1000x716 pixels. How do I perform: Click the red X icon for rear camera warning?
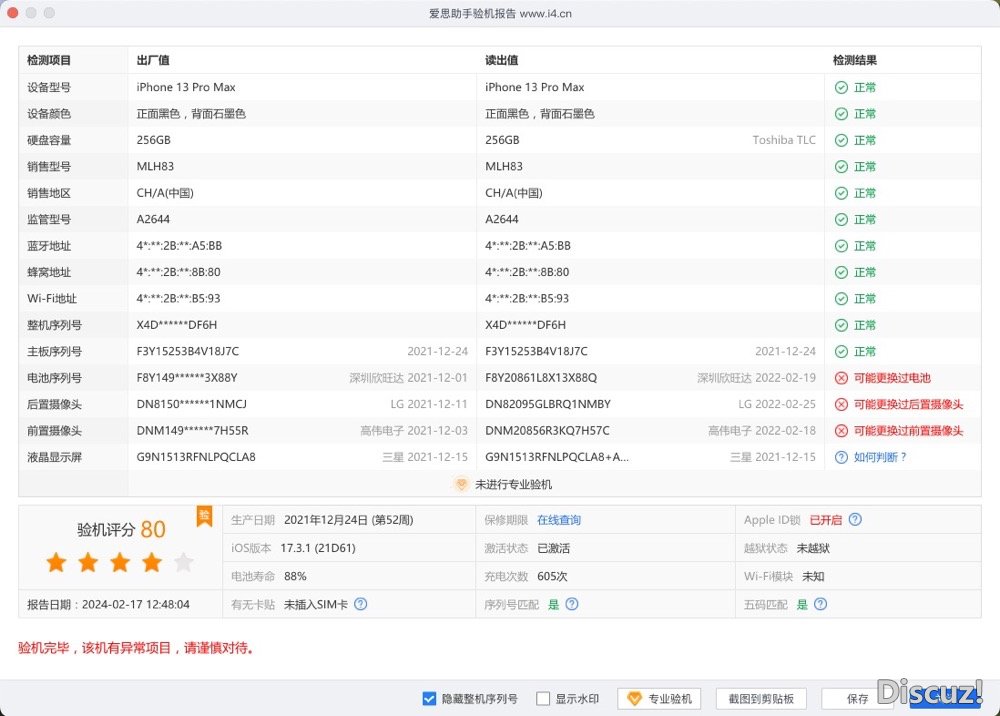[x=841, y=404]
